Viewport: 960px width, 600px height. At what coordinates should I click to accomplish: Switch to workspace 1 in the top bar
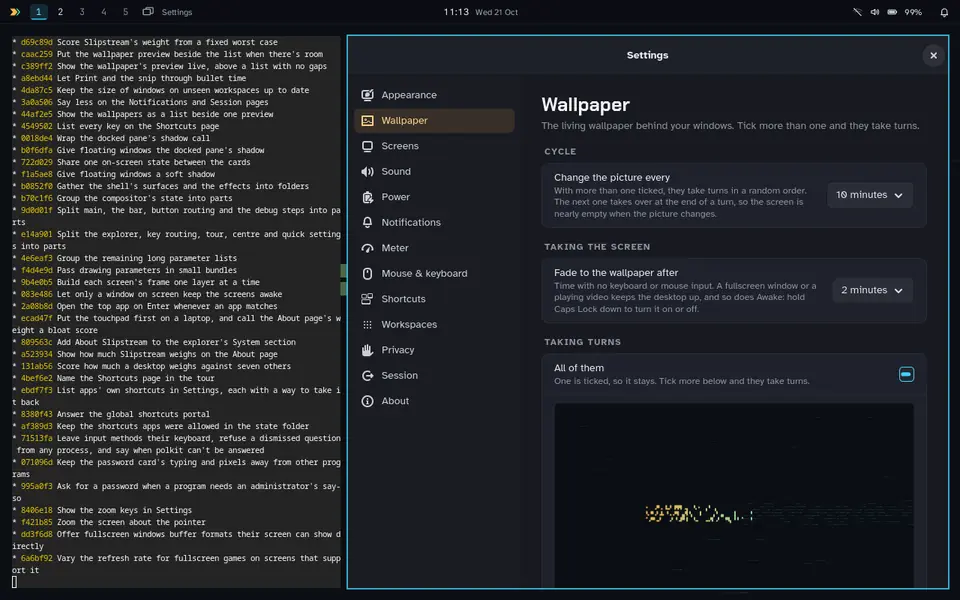tap(39, 12)
